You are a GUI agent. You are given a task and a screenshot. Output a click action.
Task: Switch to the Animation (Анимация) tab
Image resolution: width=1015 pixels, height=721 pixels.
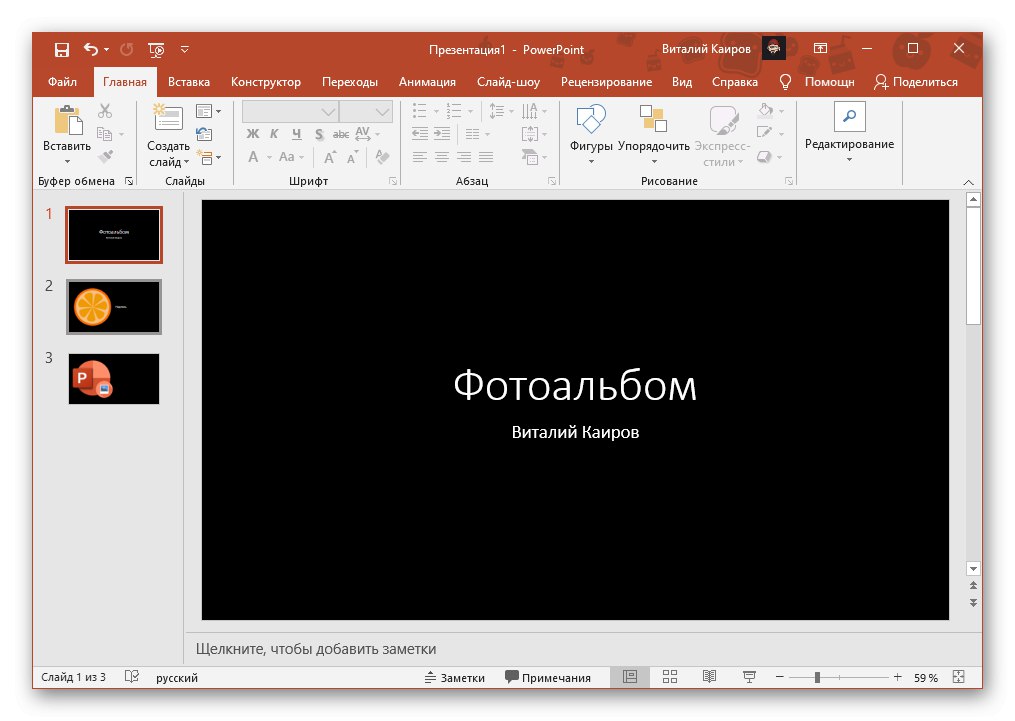[427, 82]
